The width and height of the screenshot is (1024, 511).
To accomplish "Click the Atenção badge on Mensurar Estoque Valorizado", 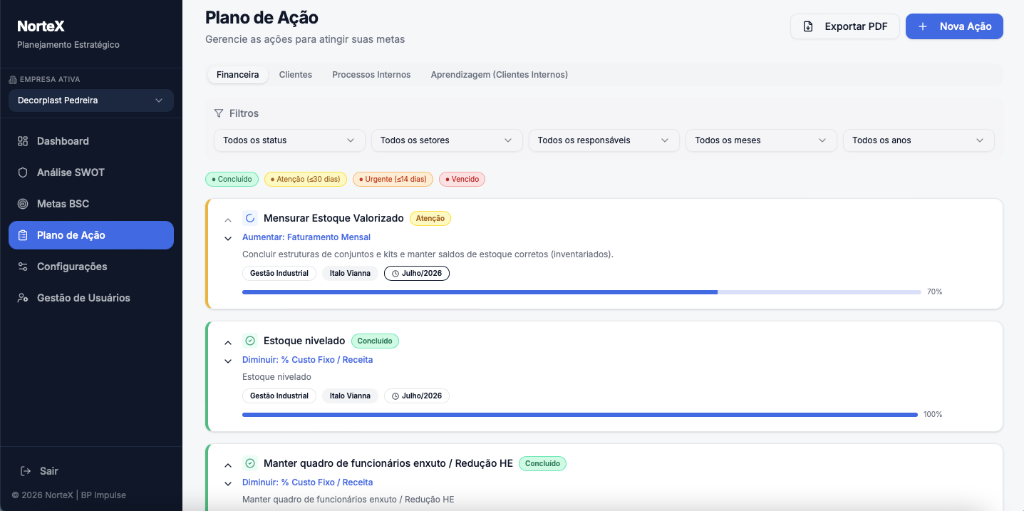I will pos(430,218).
